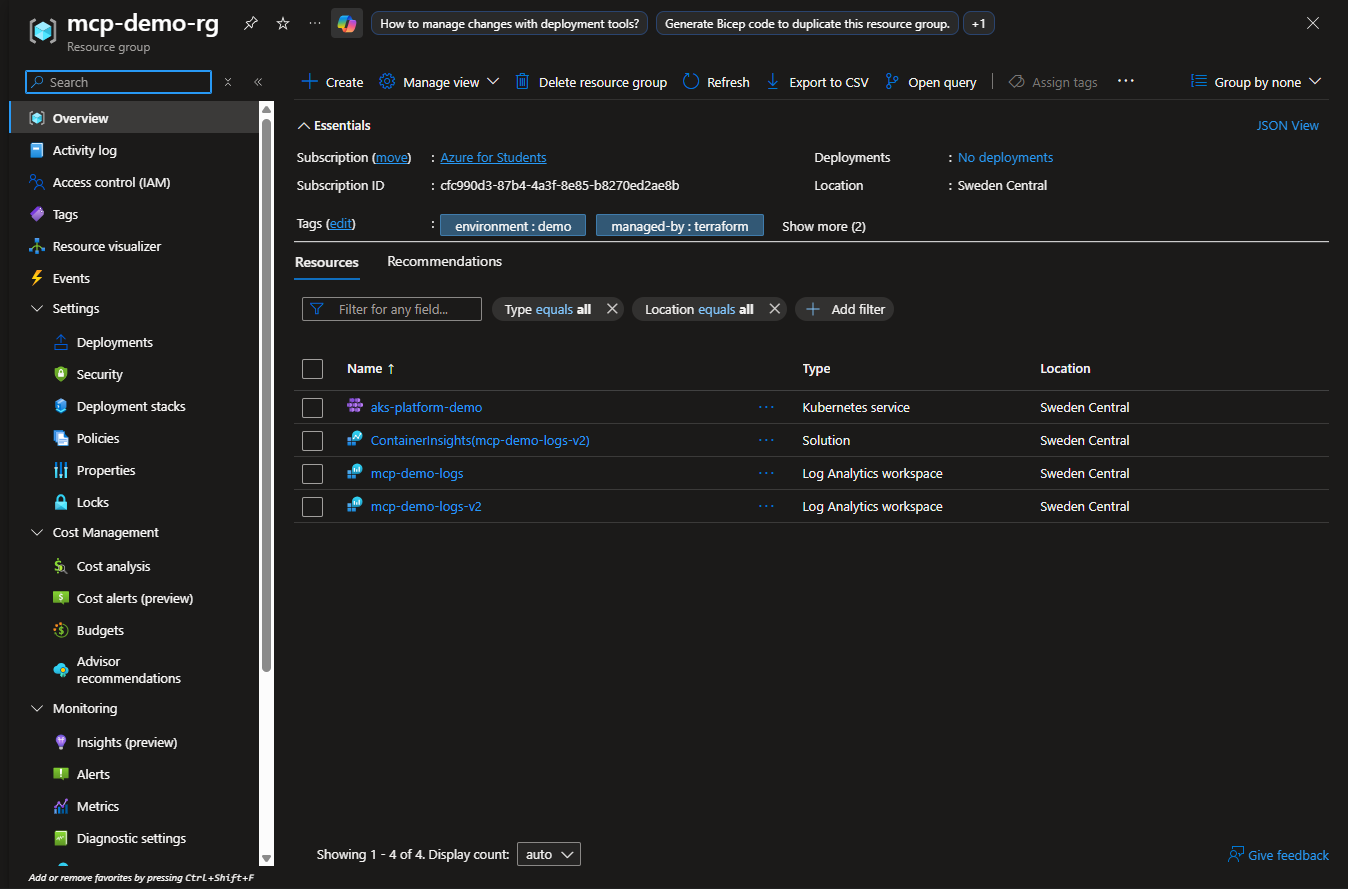Open the aks-platform-demo resource
The image size is (1348, 889).
pyautogui.click(x=426, y=407)
